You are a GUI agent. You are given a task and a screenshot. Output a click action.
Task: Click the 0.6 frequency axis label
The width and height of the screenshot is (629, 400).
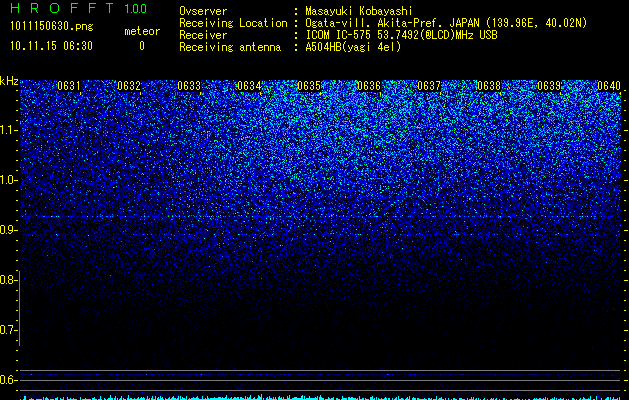8,380
